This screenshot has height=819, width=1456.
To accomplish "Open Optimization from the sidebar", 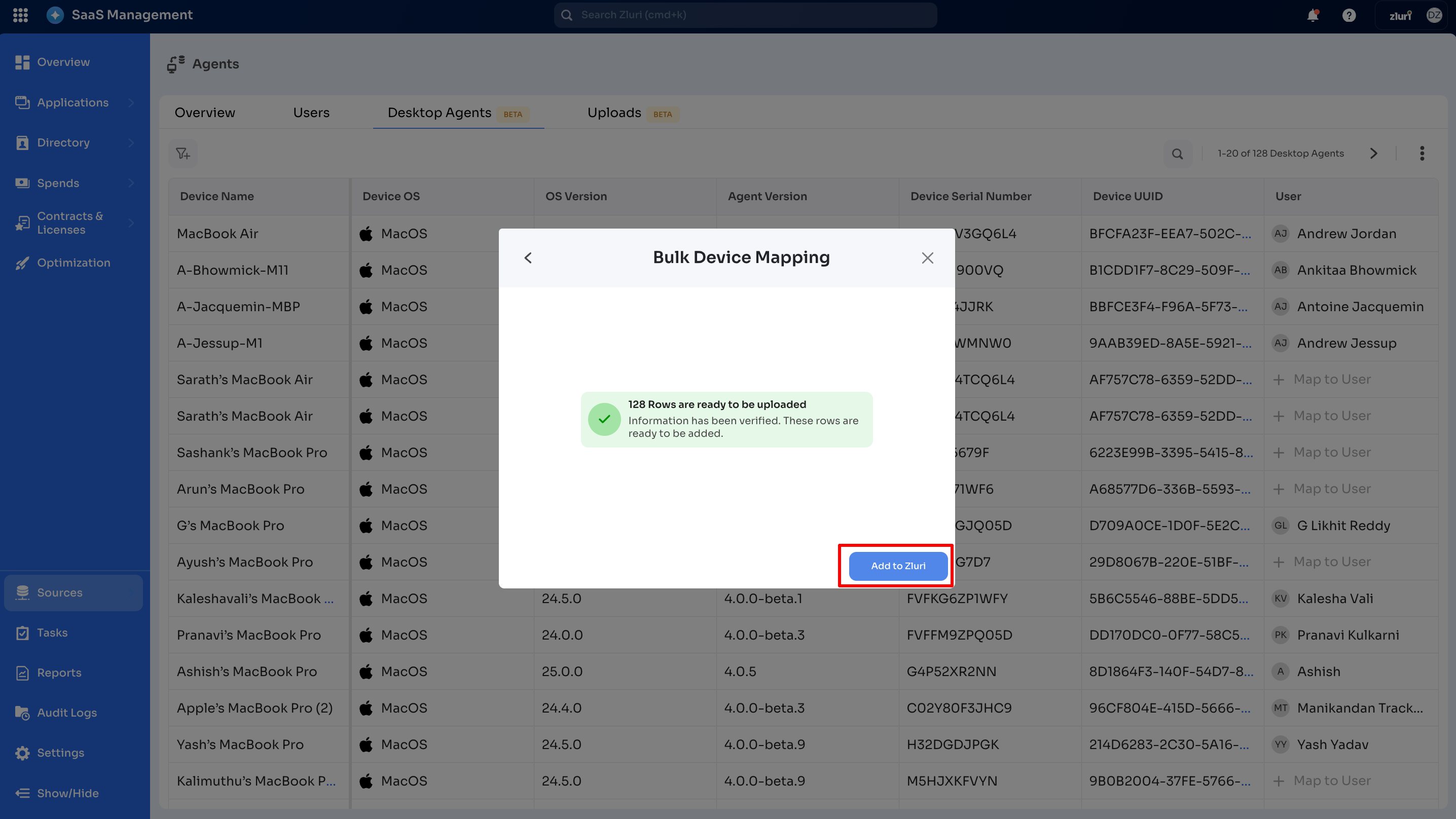I will click(74, 263).
